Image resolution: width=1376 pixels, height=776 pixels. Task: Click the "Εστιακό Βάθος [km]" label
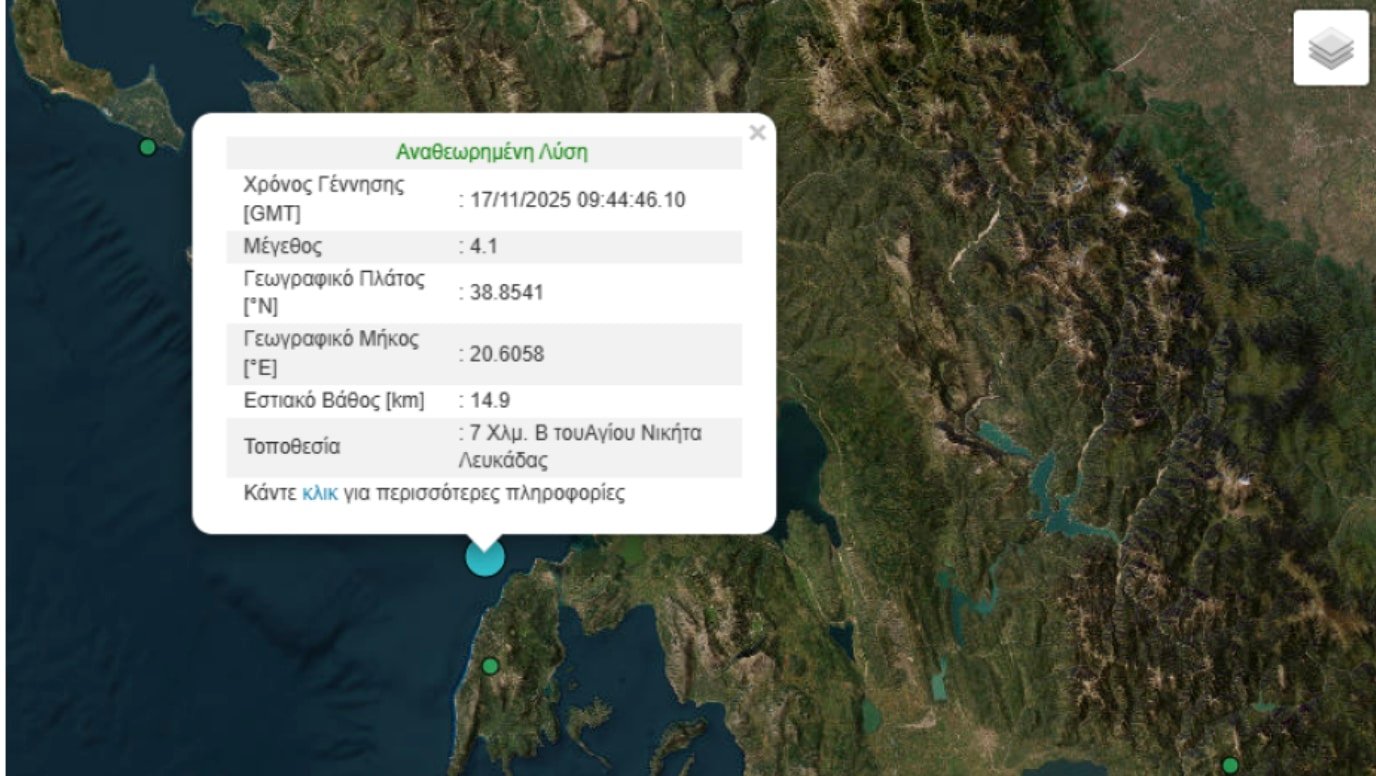[334, 401]
